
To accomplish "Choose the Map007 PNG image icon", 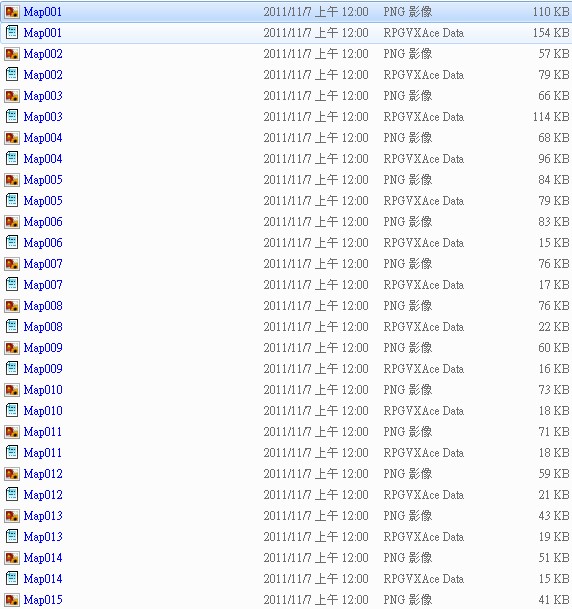I will click(12, 263).
